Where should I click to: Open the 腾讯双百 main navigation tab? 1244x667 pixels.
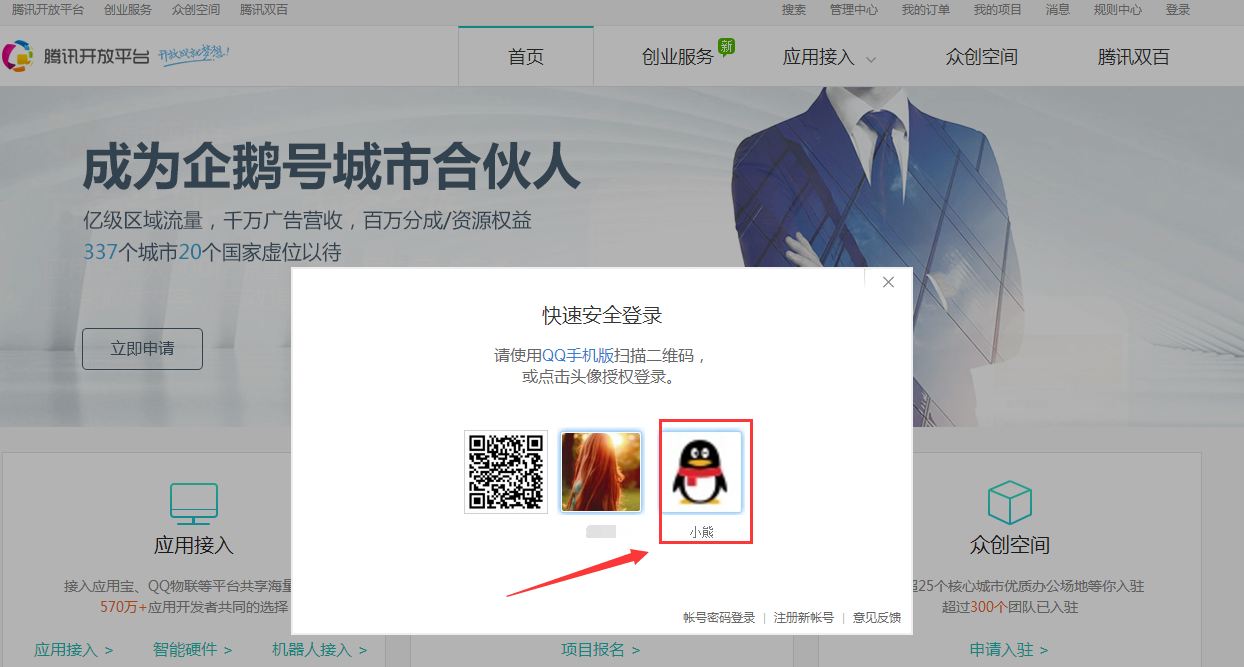pyautogui.click(x=1134, y=57)
